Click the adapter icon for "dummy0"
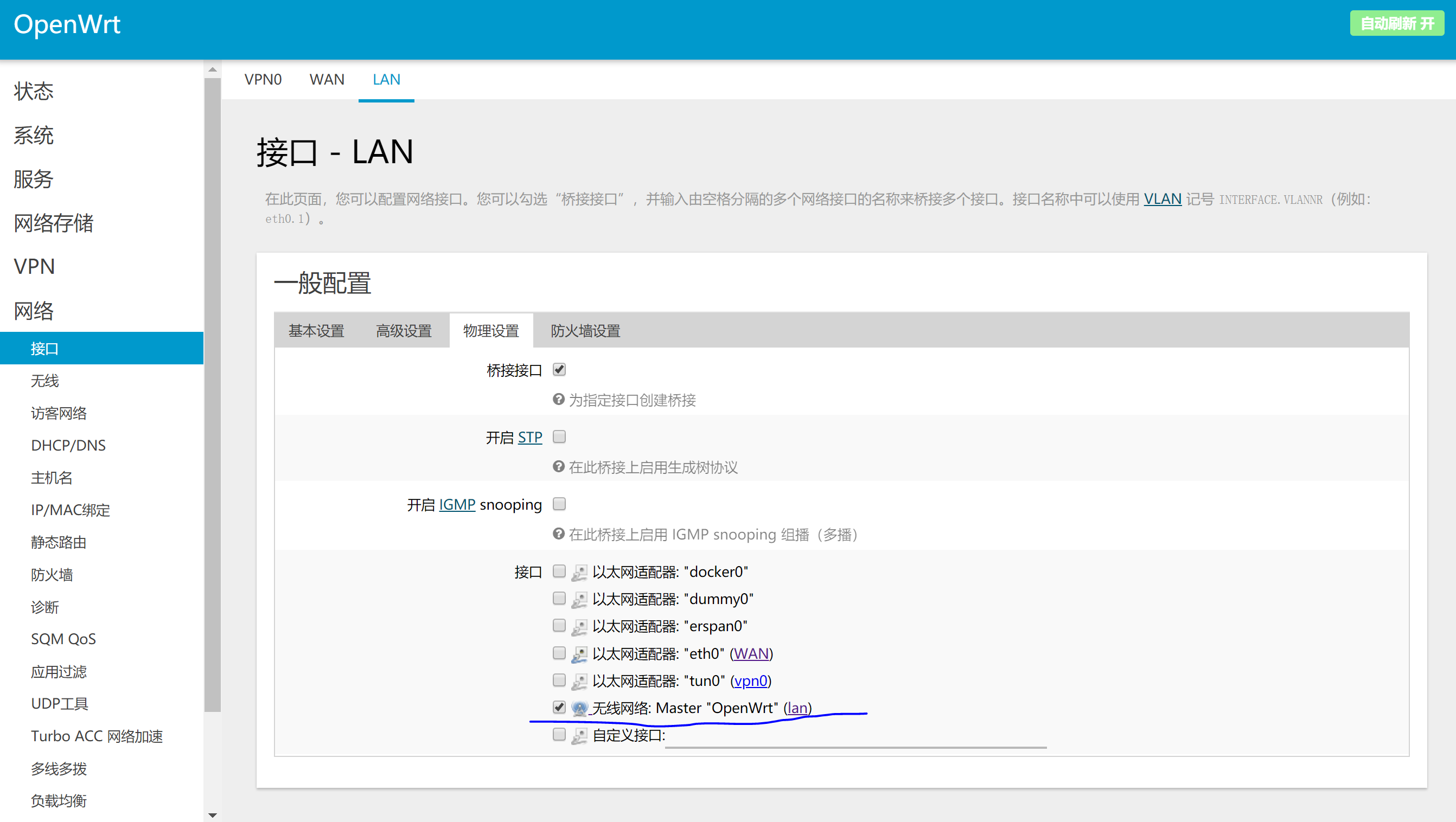 click(x=579, y=598)
